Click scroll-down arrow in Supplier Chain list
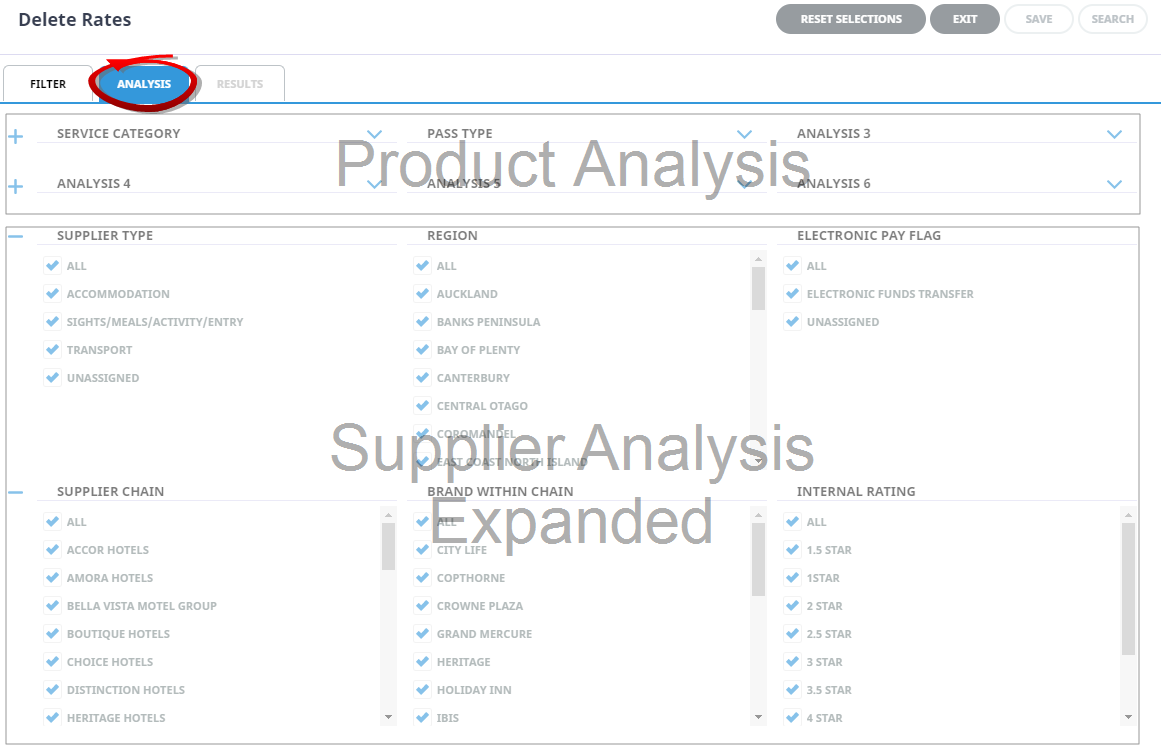1161x751 pixels. coord(388,717)
